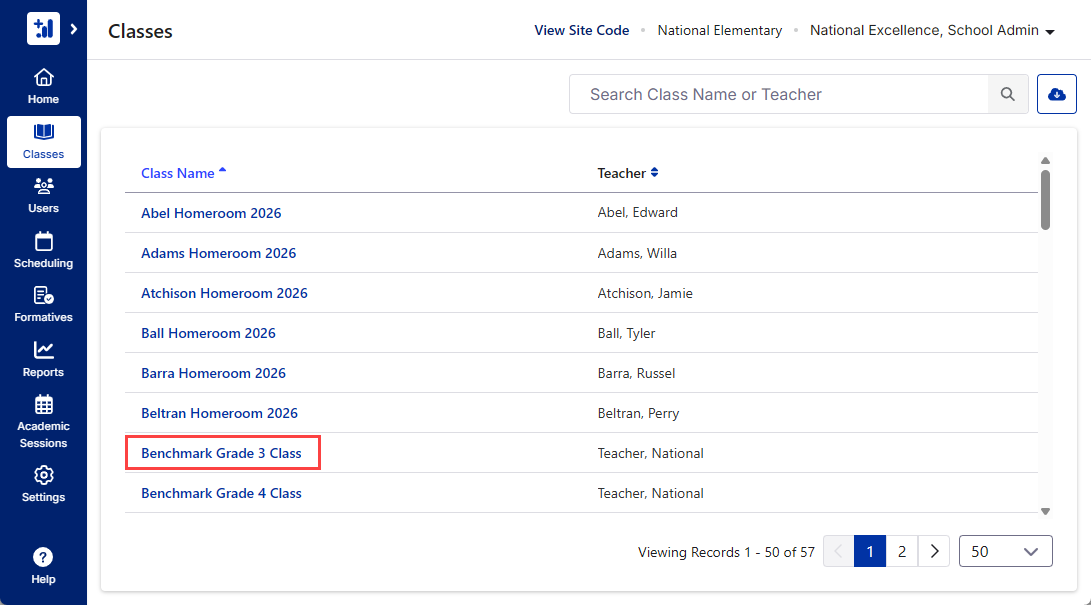Open Academic Sessions in sidebar

43,422
